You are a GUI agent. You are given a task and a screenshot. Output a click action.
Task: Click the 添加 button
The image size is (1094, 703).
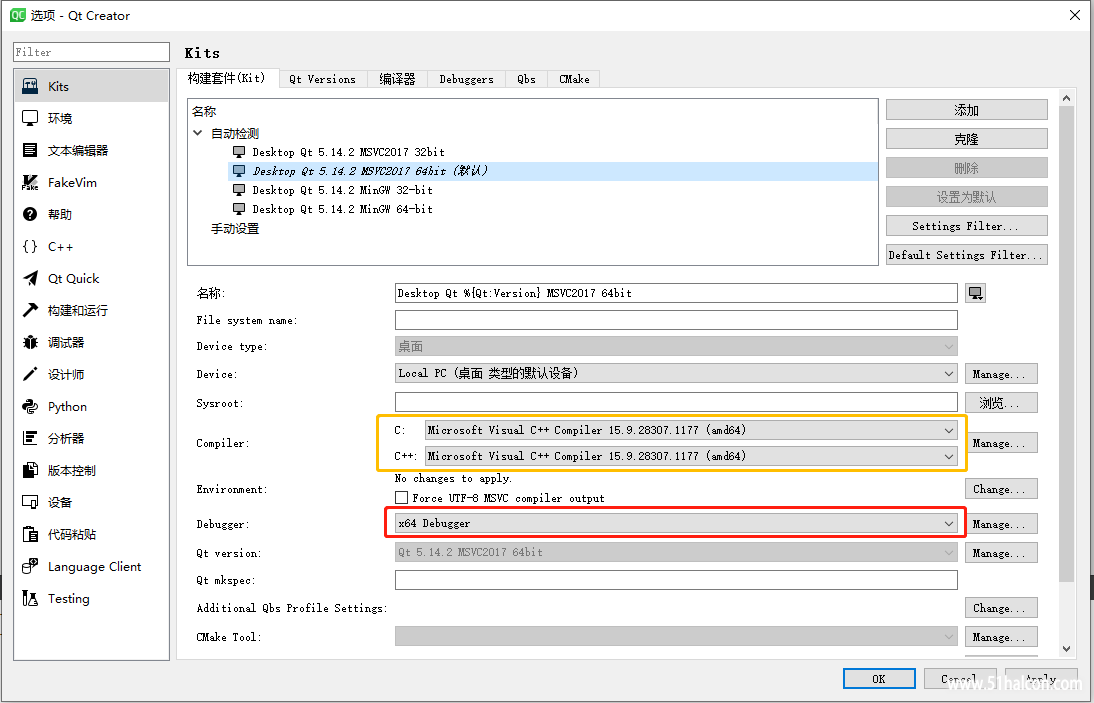(x=966, y=110)
